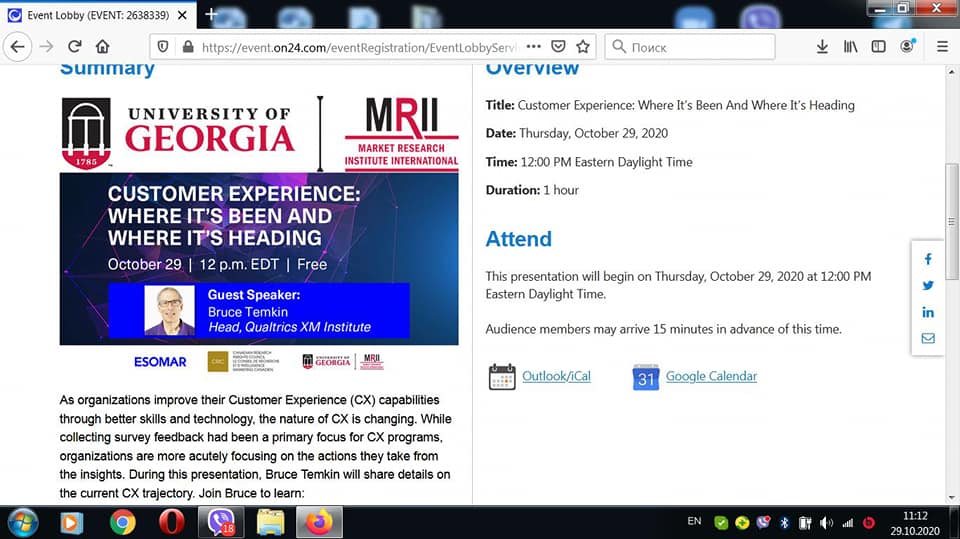Screen dimensions: 960x539
Task: Save the page to Pocket
Action: [x=559, y=47]
